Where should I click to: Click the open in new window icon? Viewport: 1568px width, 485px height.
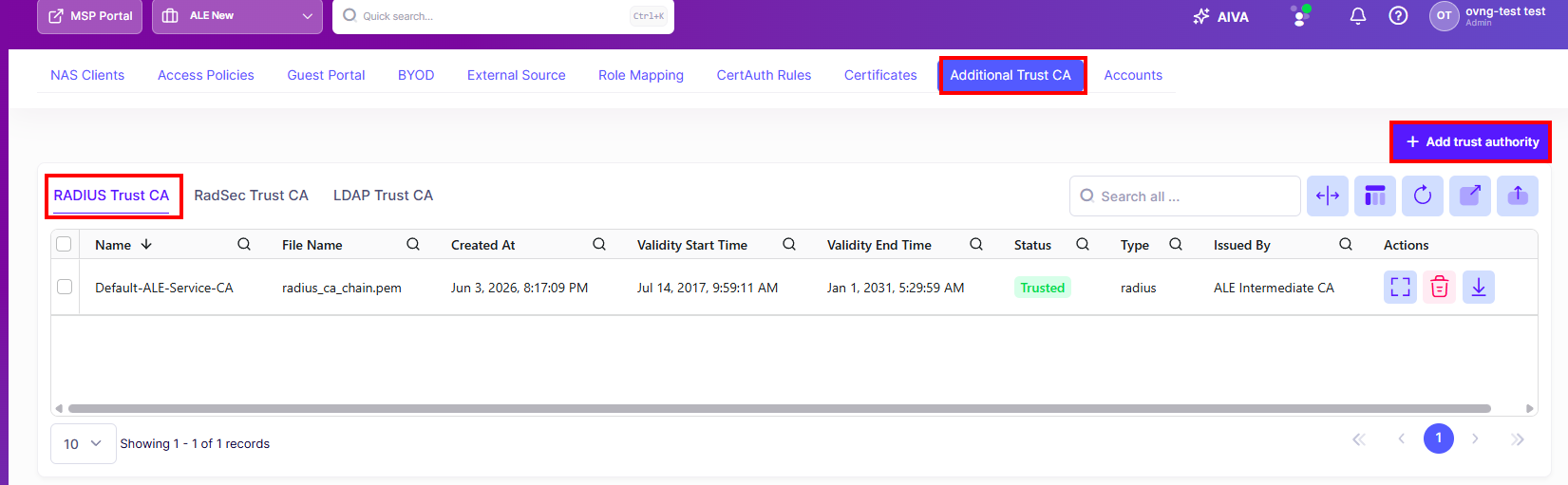click(1470, 196)
